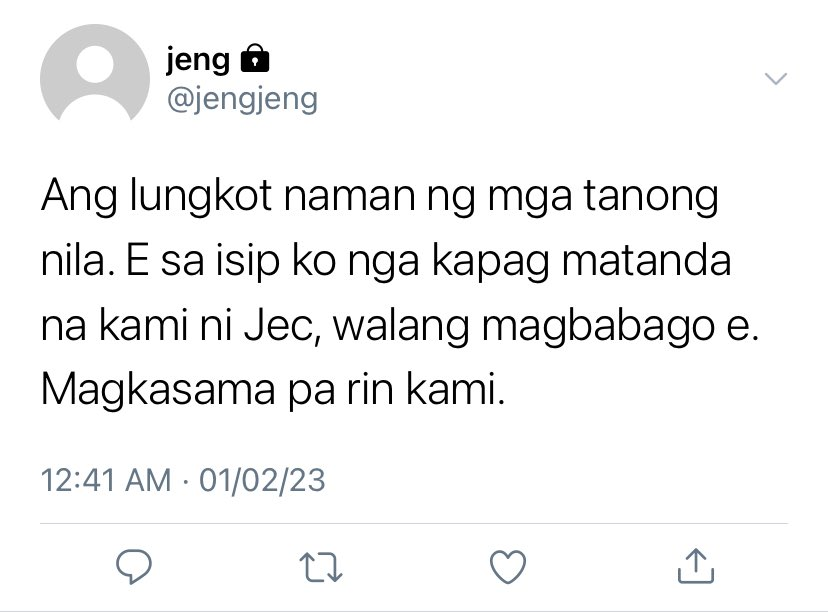The width and height of the screenshot is (828, 612).
Task: Click the word 'matanda' in the tweet
Action: tap(646, 260)
